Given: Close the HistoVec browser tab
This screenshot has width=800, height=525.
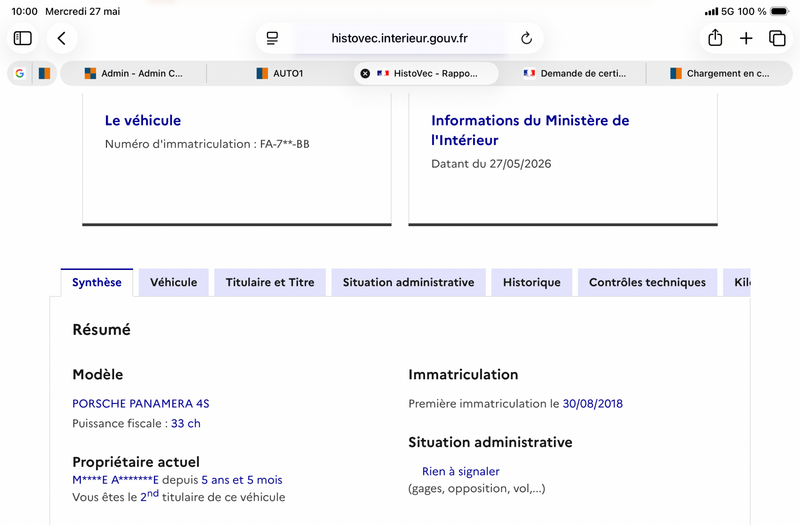Looking at the screenshot, I should pos(365,73).
